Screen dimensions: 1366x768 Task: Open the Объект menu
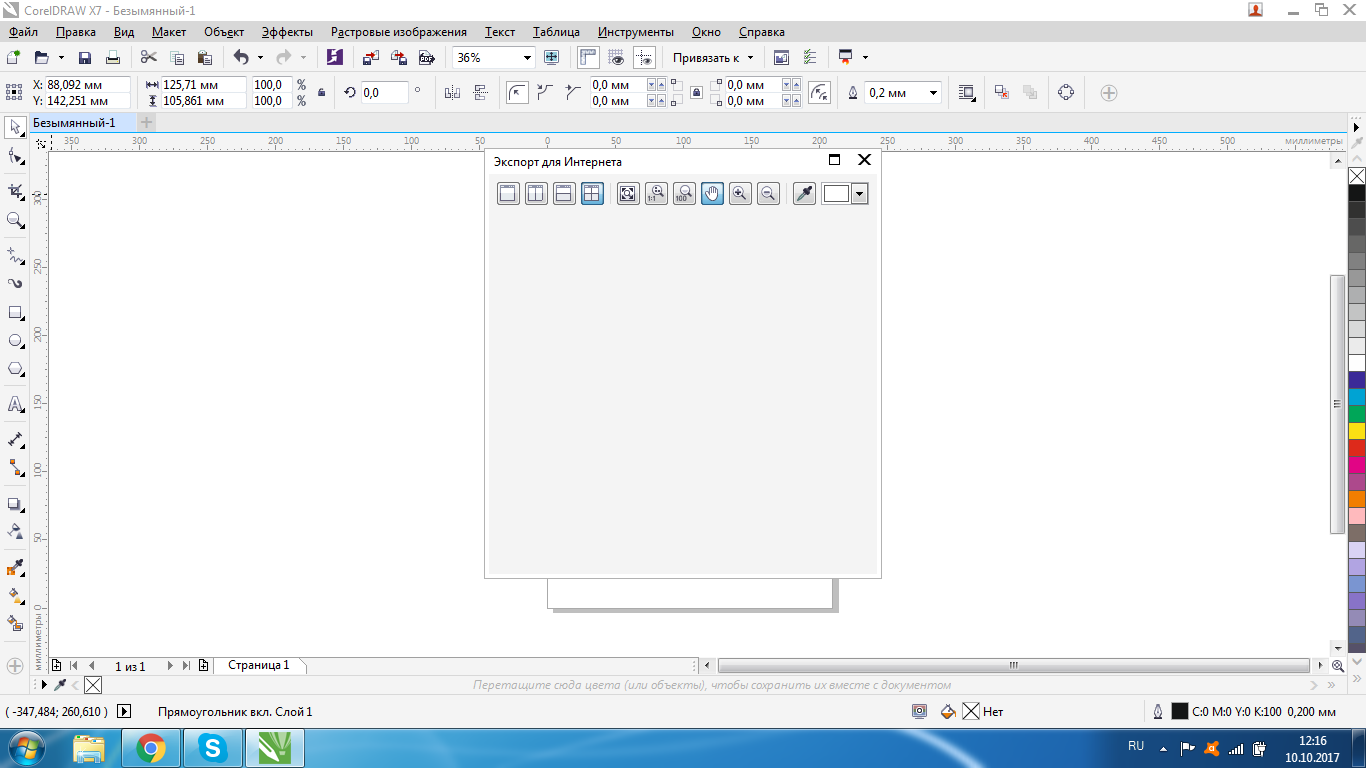[x=224, y=32]
